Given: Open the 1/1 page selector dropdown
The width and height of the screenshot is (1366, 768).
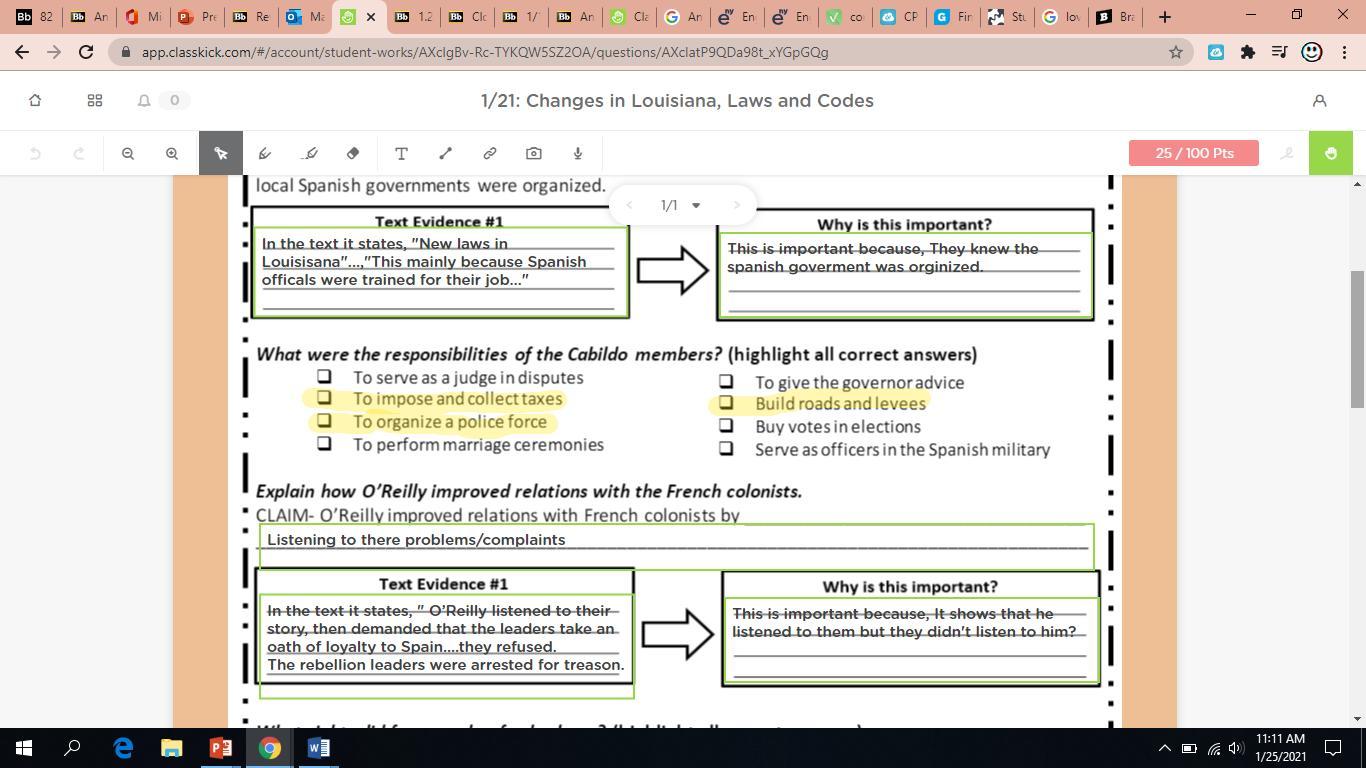Looking at the screenshot, I should point(681,205).
